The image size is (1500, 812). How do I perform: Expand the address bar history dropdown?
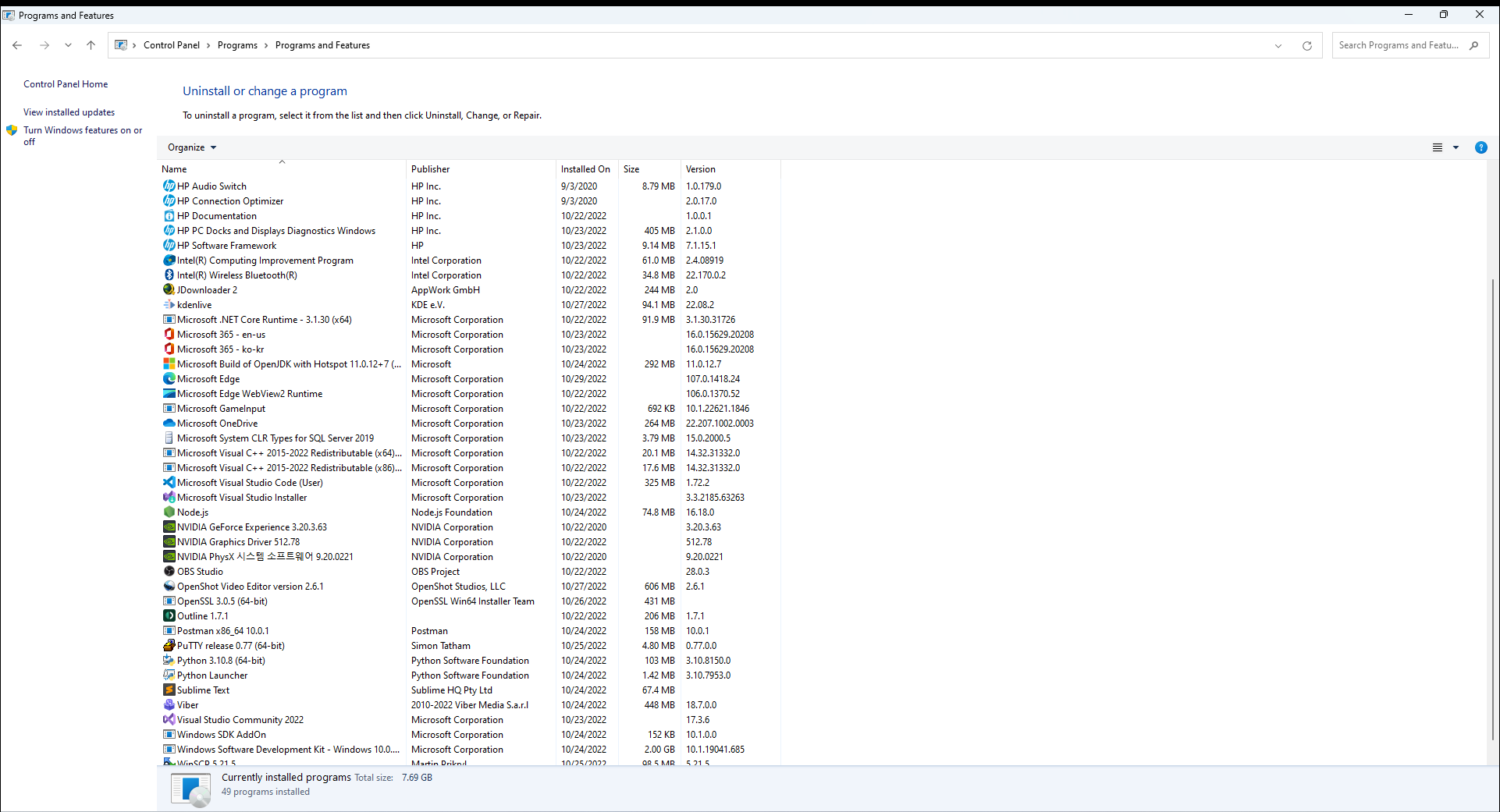pyautogui.click(x=1278, y=45)
